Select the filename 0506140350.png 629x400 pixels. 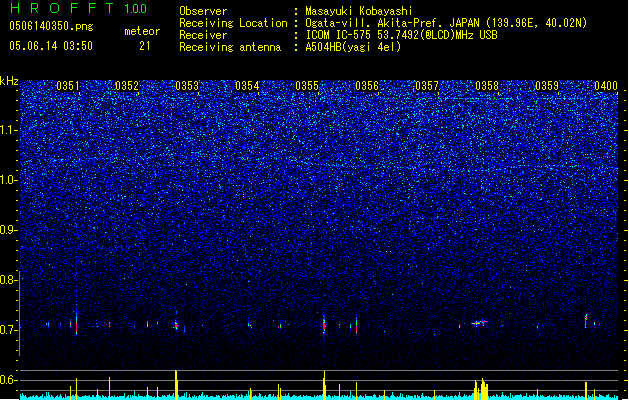(51, 26)
